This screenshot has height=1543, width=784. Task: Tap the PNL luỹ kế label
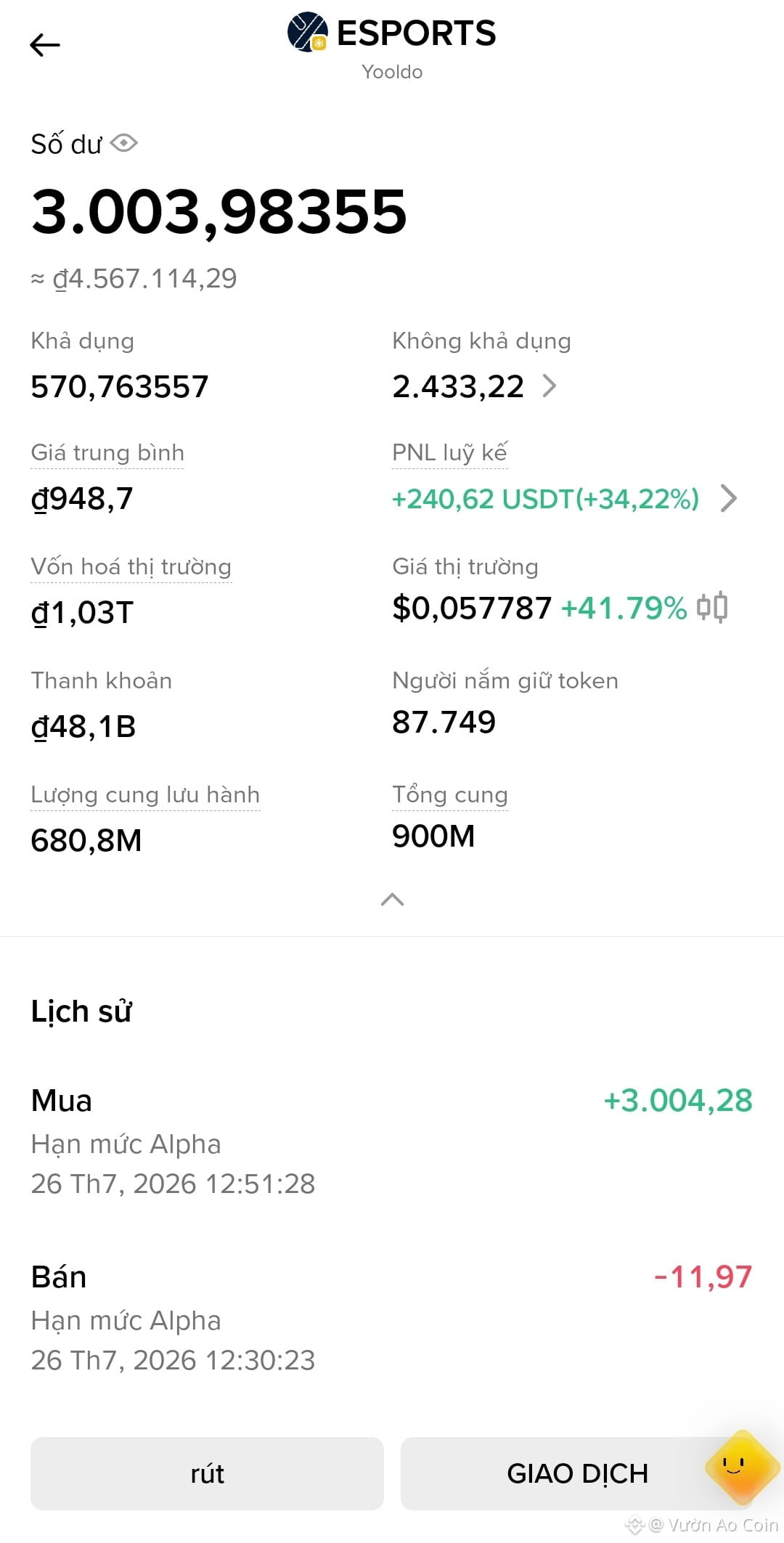coord(449,452)
